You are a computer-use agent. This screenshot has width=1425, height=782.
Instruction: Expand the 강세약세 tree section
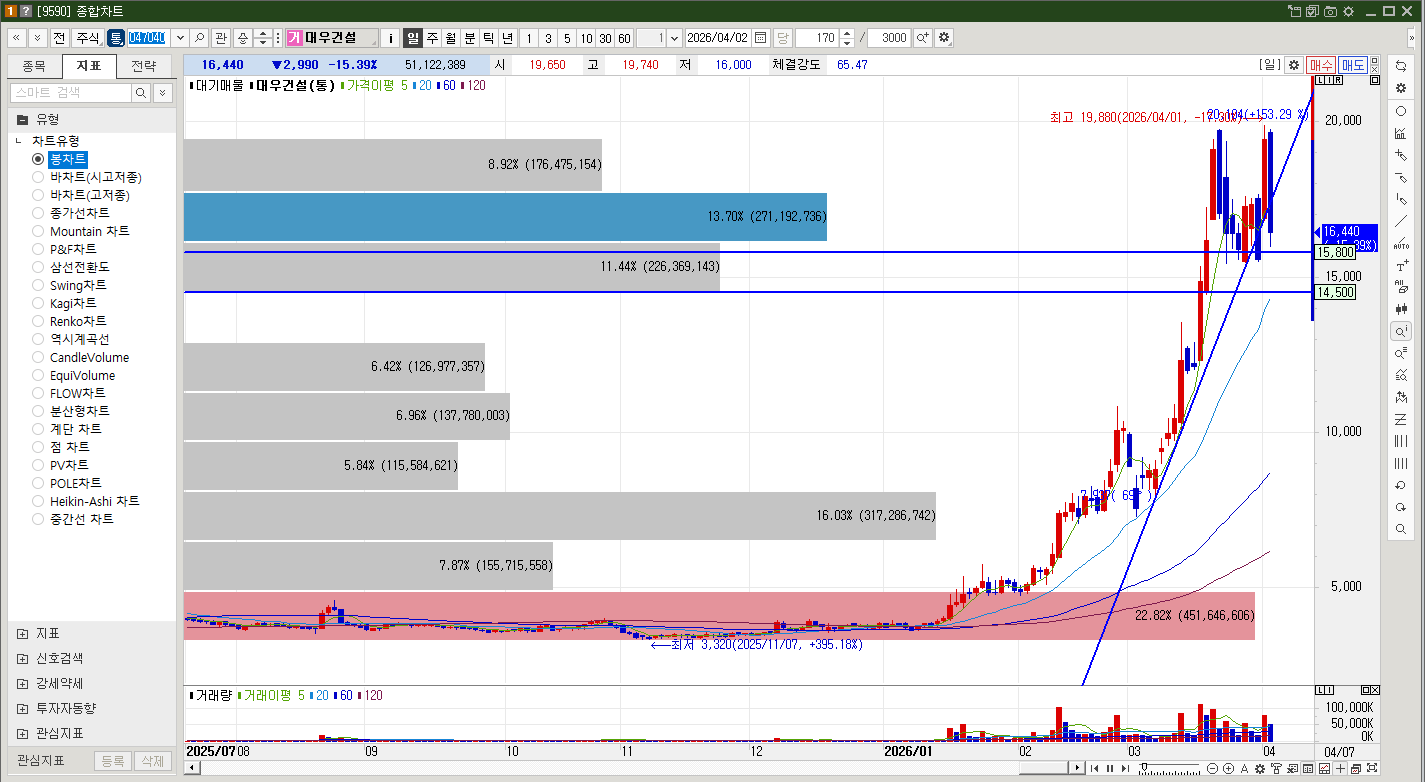(x=22, y=683)
